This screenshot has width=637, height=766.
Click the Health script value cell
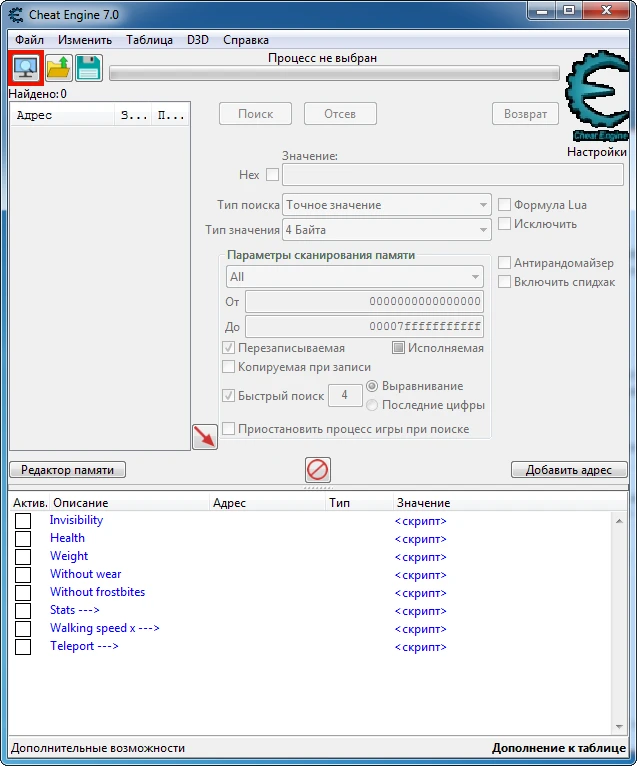pyautogui.click(x=420, y=539)
